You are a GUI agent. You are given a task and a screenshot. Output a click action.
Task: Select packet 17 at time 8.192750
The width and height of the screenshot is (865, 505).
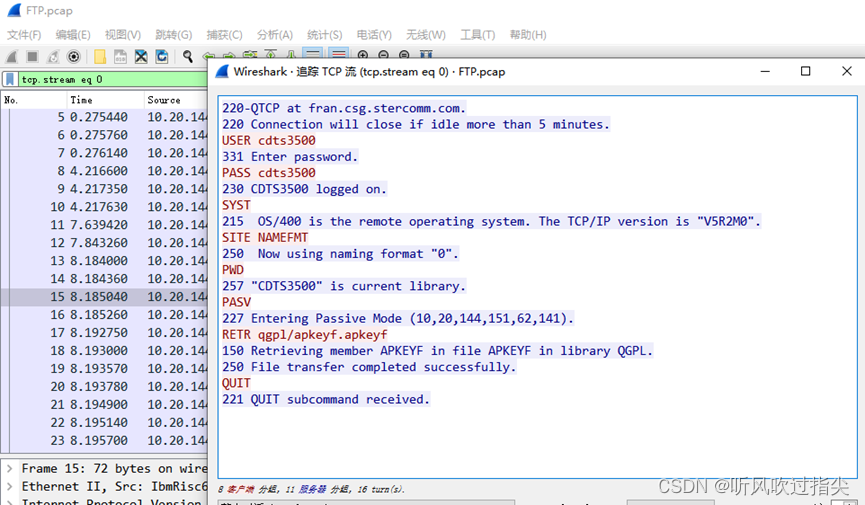click(x=104, y=333)
